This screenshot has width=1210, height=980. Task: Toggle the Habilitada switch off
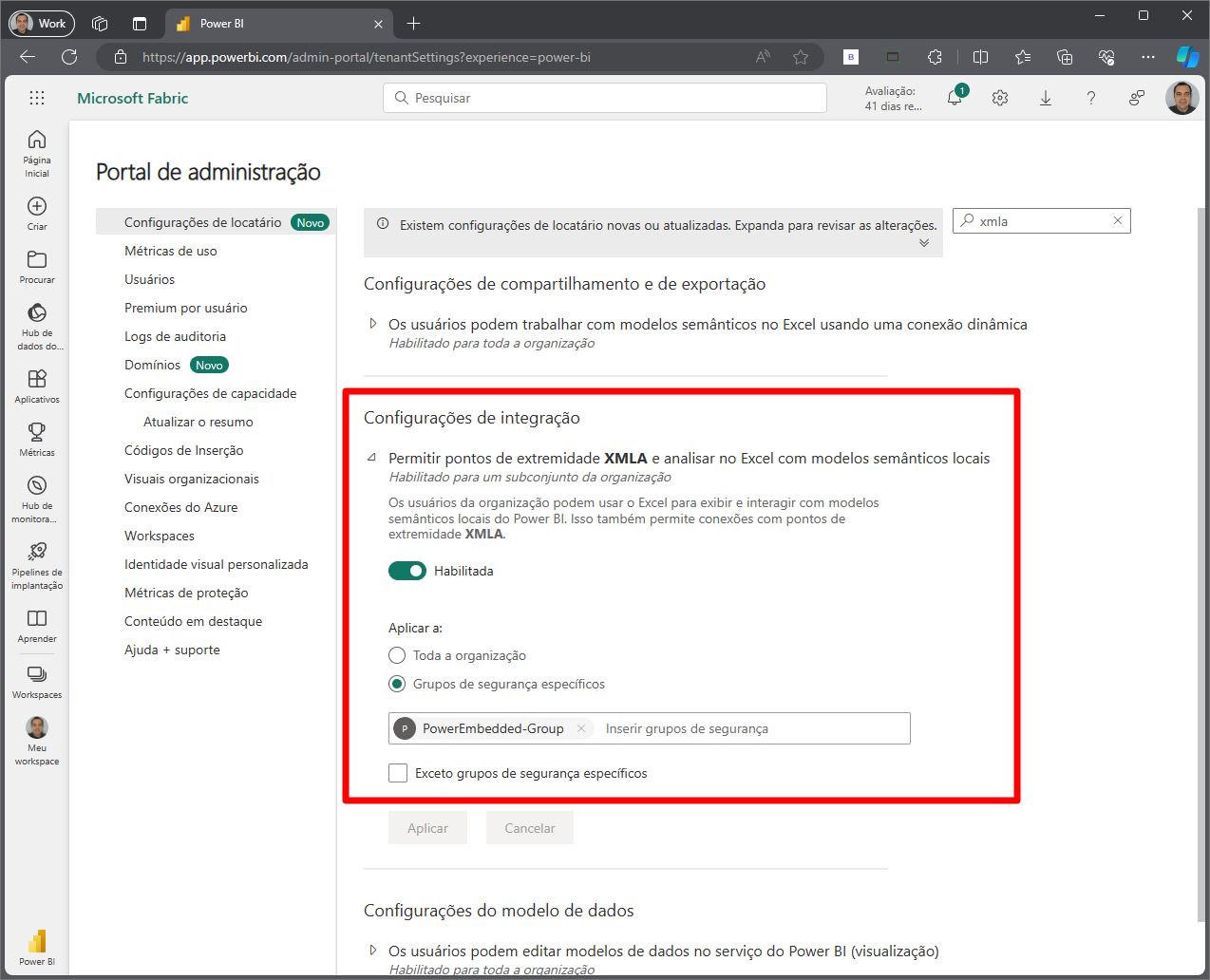point(407,571)
